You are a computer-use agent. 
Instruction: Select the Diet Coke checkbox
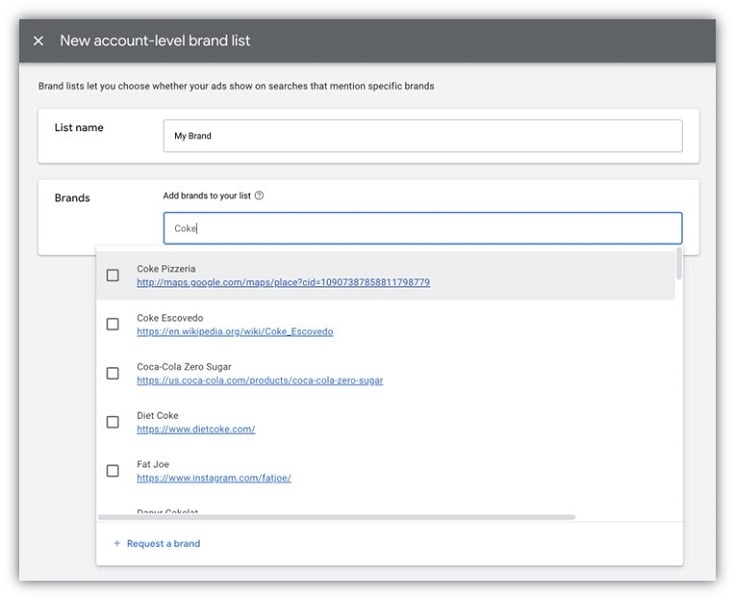pyautogui.click(x=112, y=422)
